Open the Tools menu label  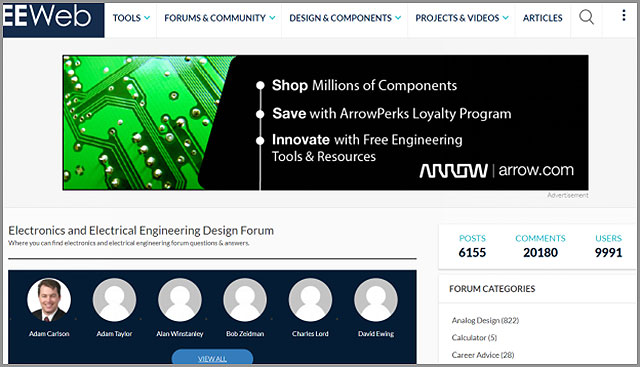click(x=127, y=18)
